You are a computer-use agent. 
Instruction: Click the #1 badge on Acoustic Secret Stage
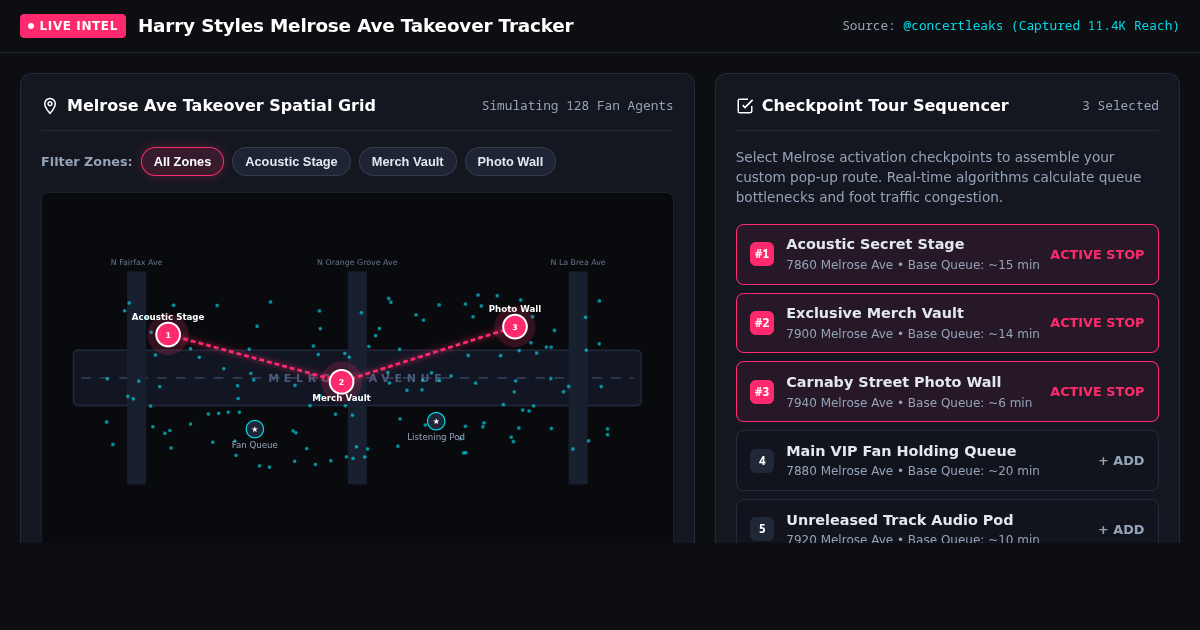(762, 254)
